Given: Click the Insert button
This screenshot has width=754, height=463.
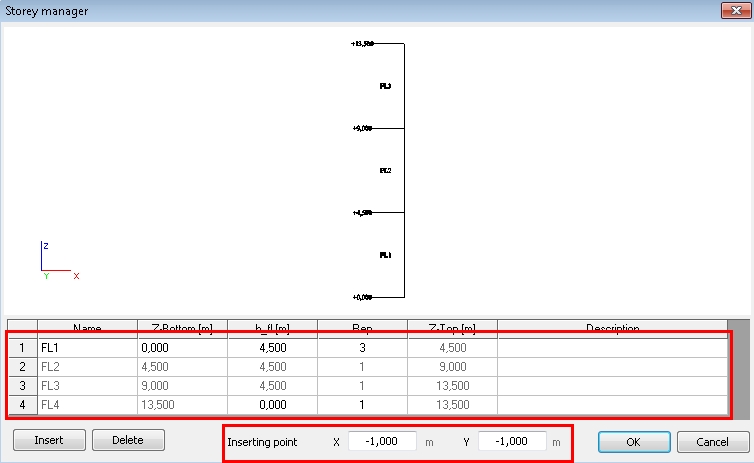Looking at the screenshot, I should click(x=48, y=440).
